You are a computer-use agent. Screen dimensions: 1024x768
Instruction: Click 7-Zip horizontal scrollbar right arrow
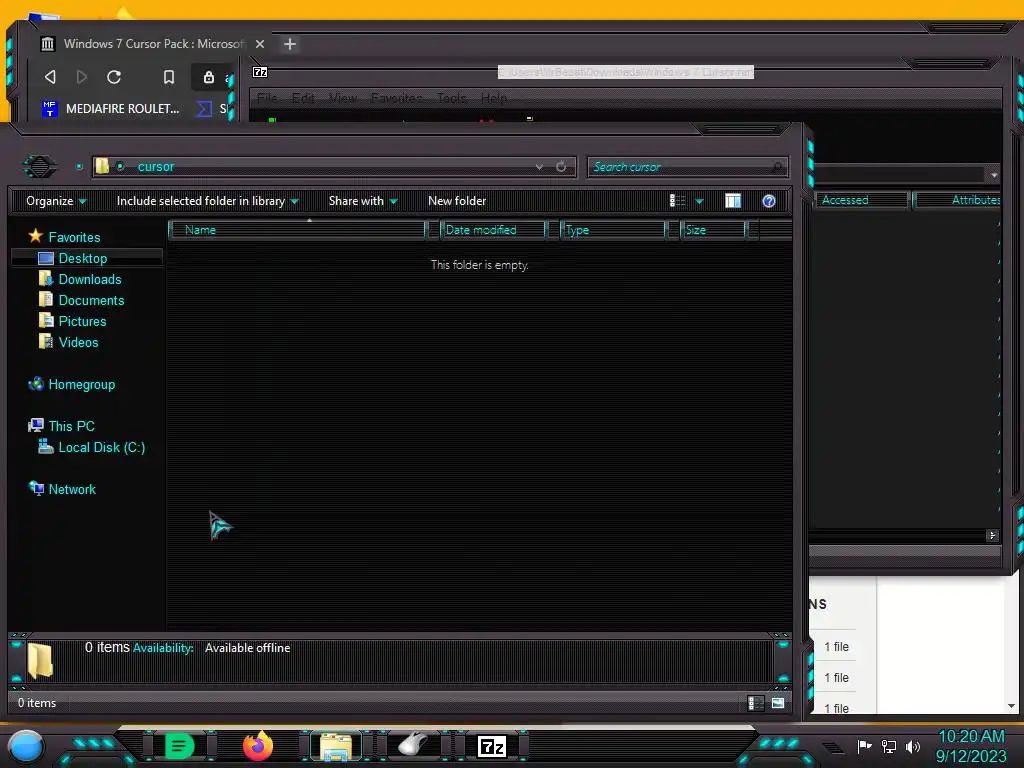tap(993, 536)
